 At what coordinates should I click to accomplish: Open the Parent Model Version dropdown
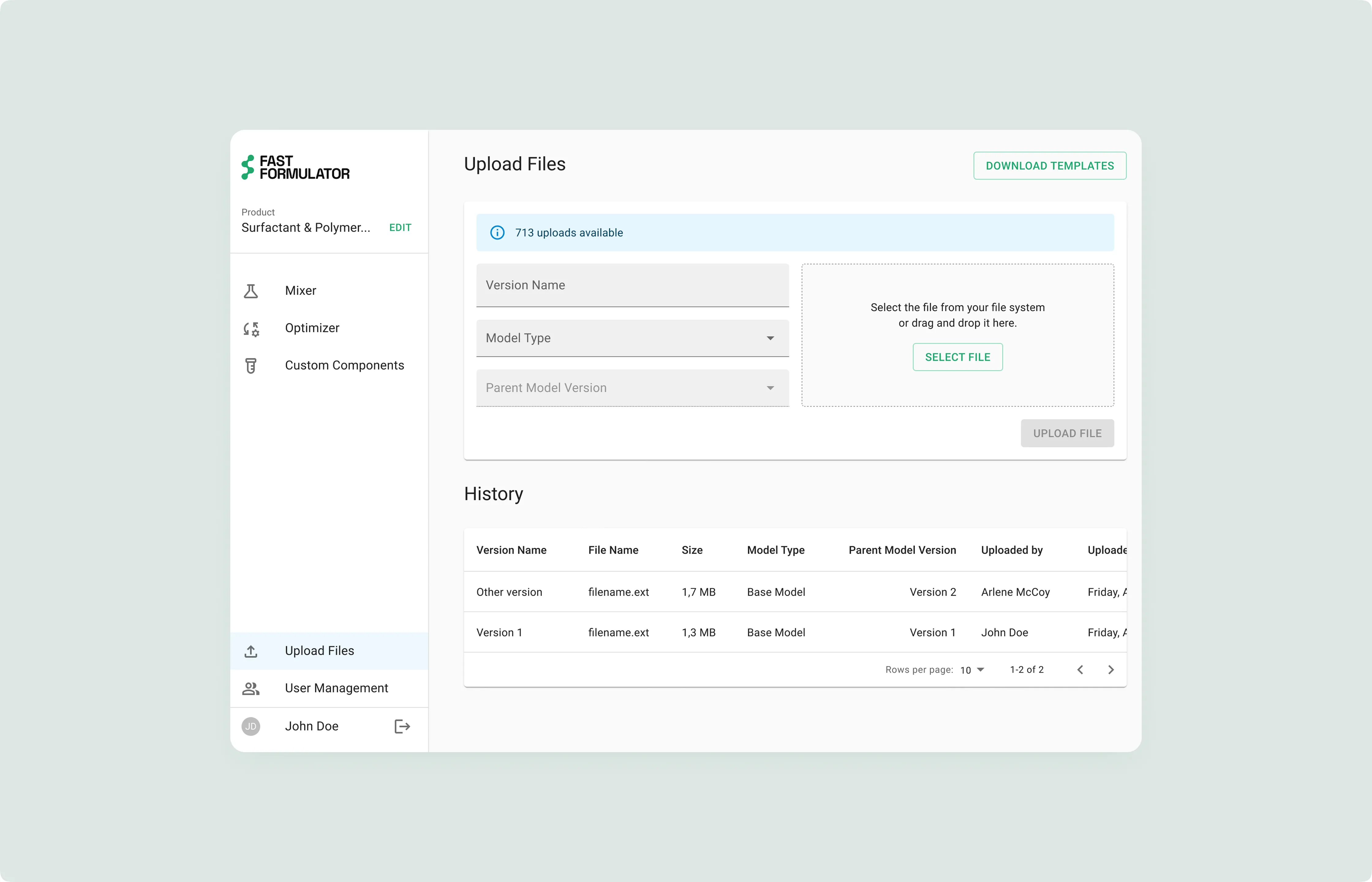pos(632,388)
